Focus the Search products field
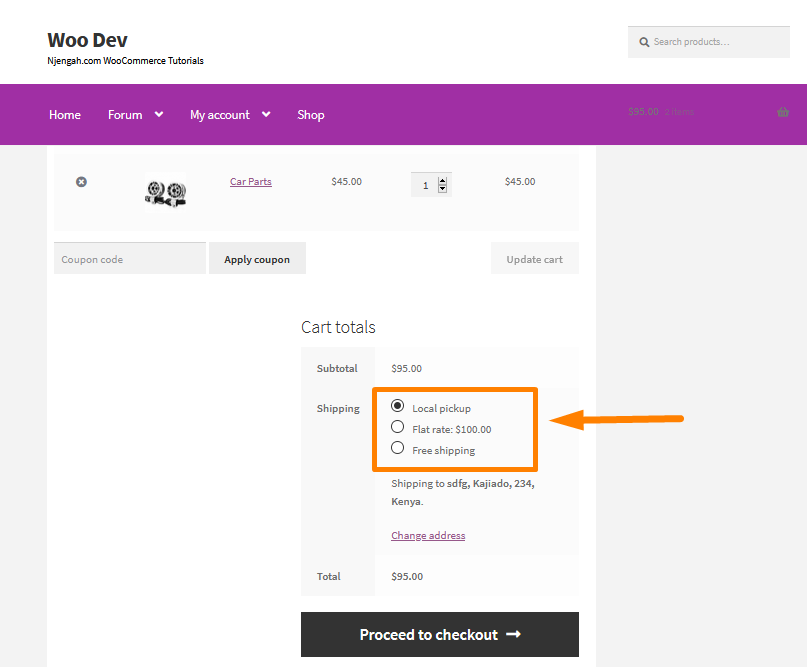 [x=709, y=42]
